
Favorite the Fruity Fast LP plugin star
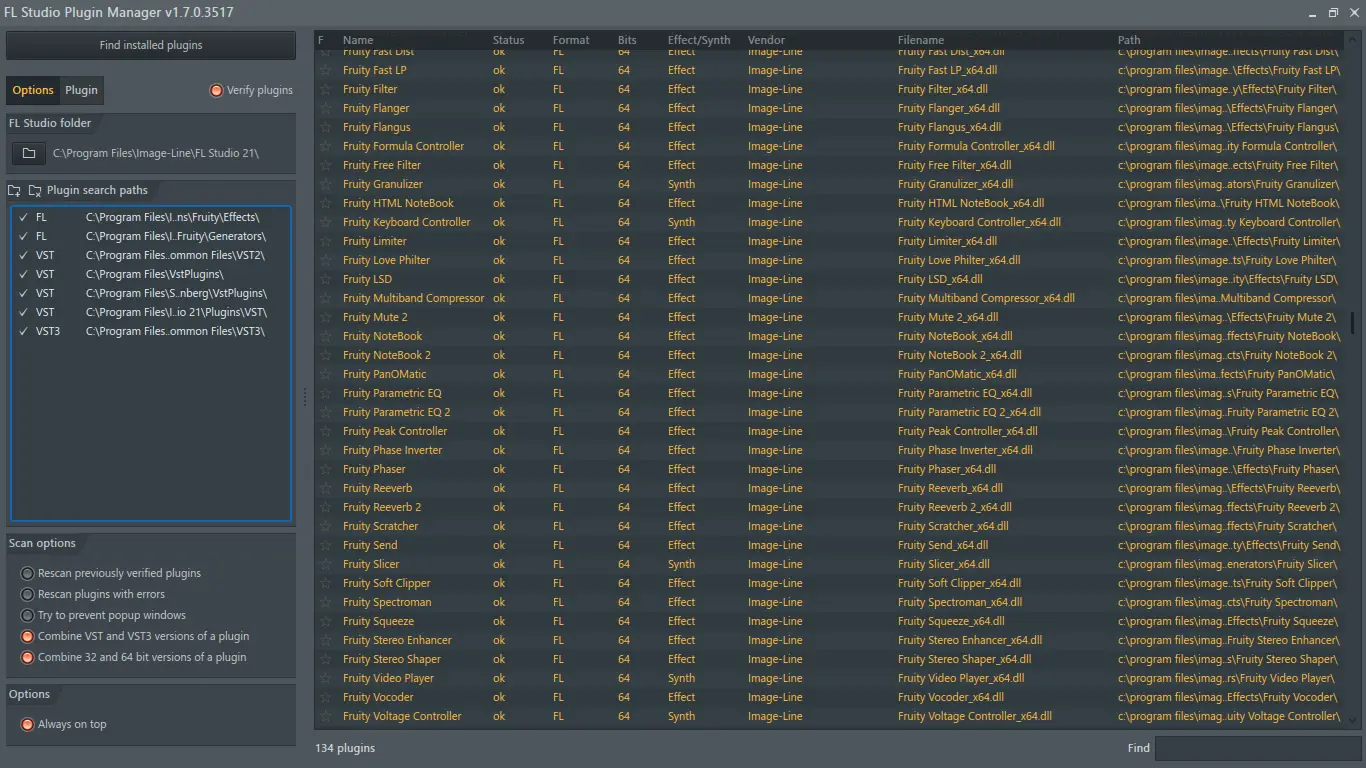325,70
